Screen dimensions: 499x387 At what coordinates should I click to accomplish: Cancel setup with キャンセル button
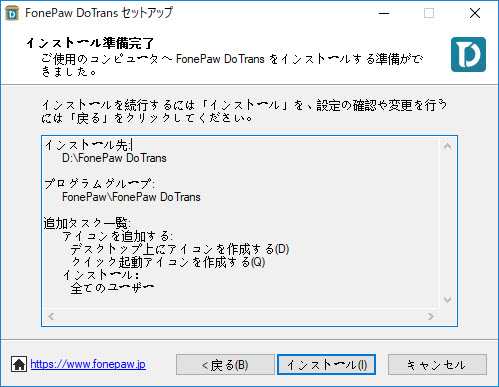[437, 365]
